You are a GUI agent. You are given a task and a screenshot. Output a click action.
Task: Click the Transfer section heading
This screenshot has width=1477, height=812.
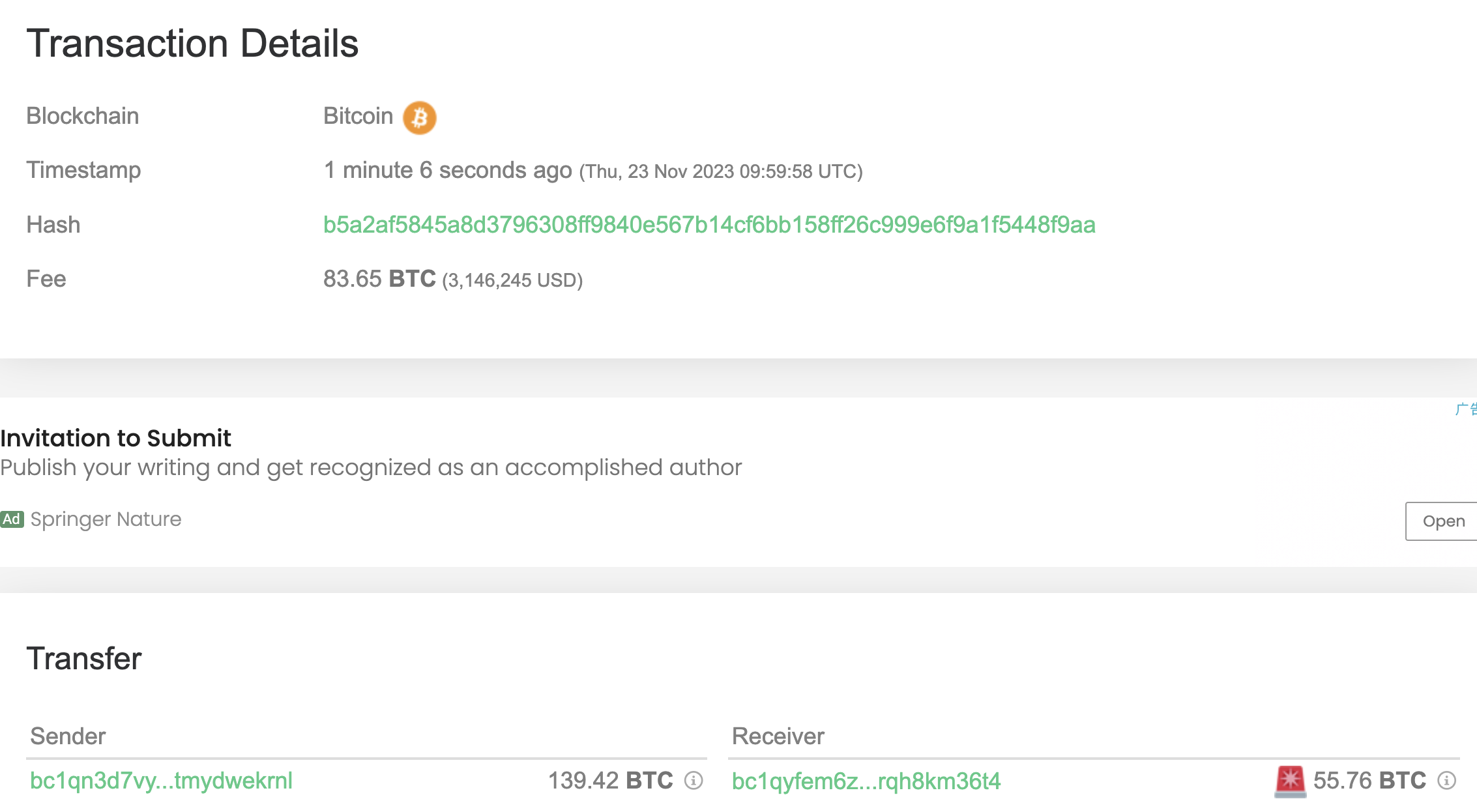click(x=84, y=658)
